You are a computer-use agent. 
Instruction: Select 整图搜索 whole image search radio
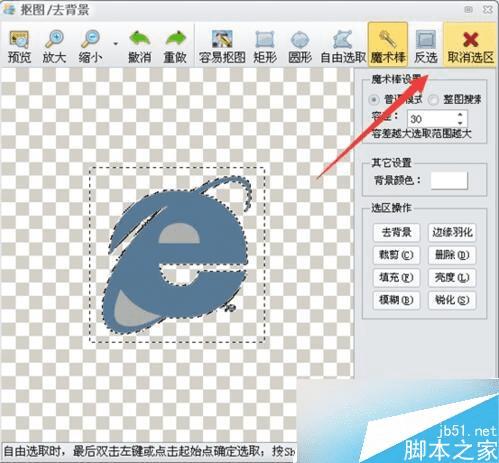(433, 99)
